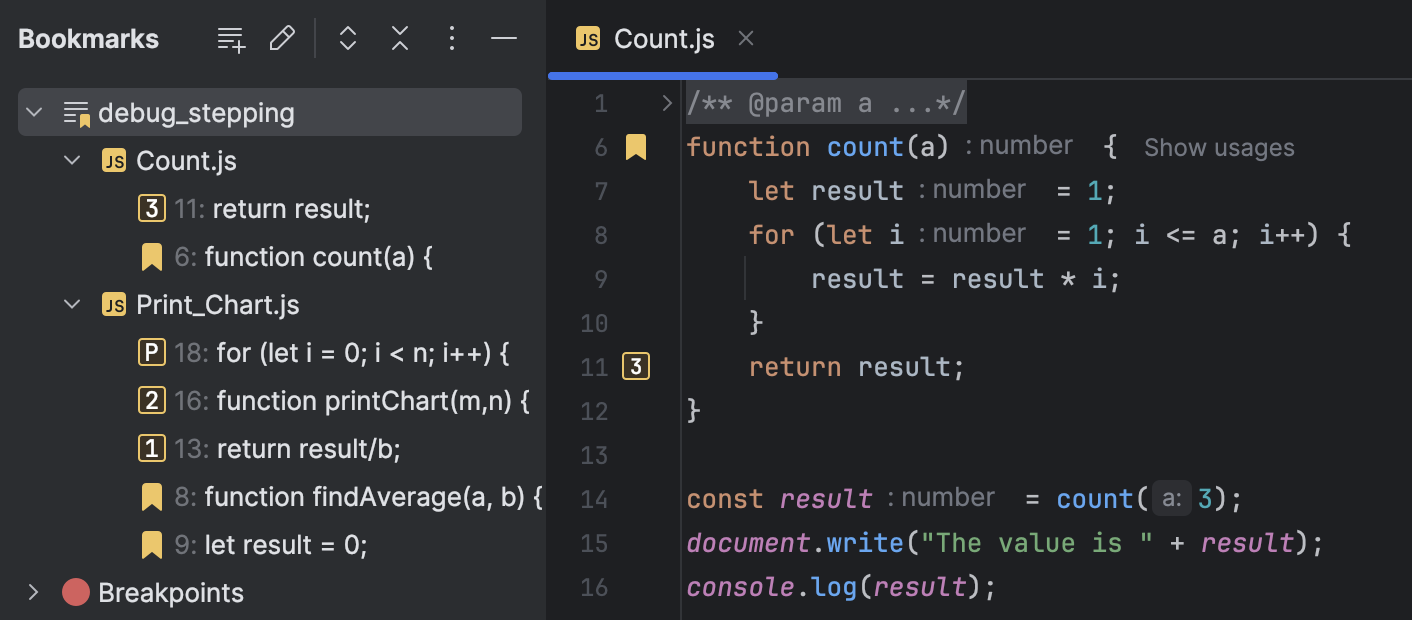The image size is (1412, 620).
Task: Select the Count.js editor tab
Action: click(663, 39)
